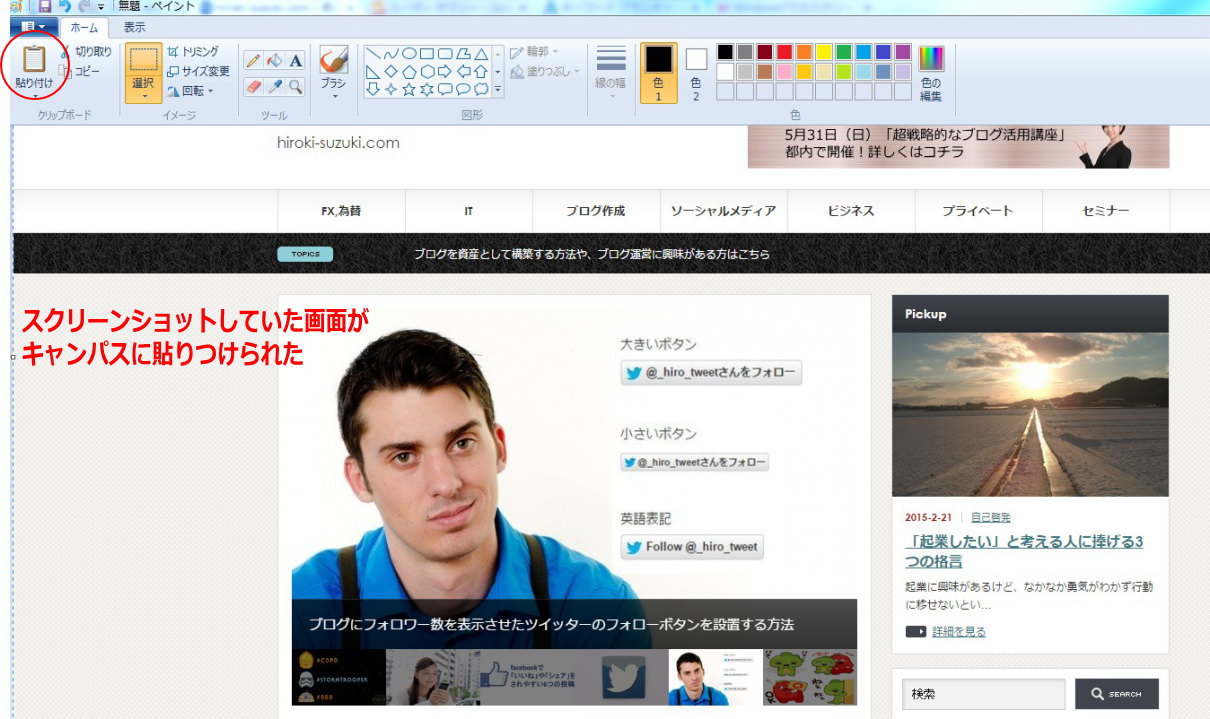This screenshot has width=1210, height=719.
Task: Click Save icon in the quick access toolbar
Action: [x=44, y=6]
